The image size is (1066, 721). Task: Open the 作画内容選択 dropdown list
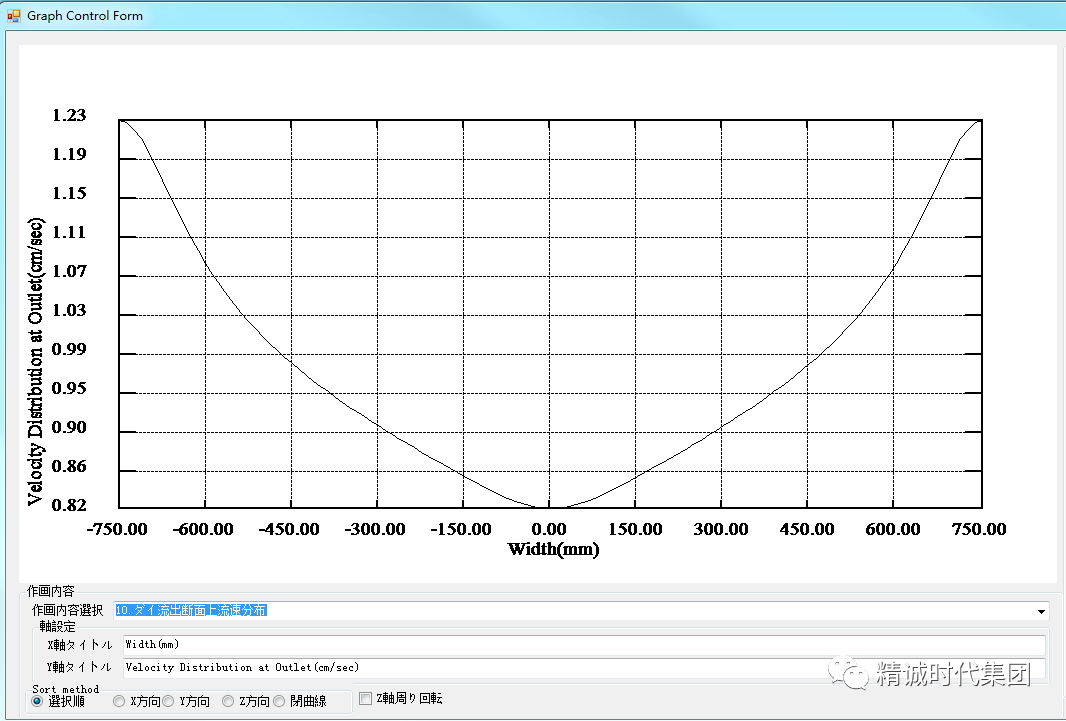(x=1041, y=611)
